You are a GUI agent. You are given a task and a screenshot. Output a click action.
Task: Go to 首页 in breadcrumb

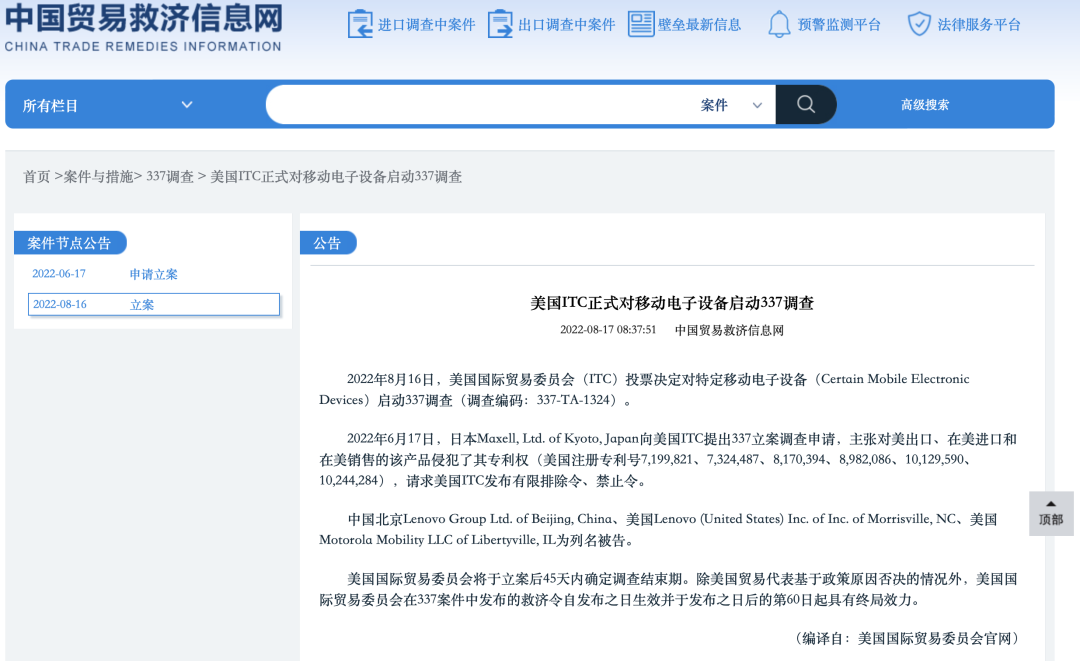(37, 177)
